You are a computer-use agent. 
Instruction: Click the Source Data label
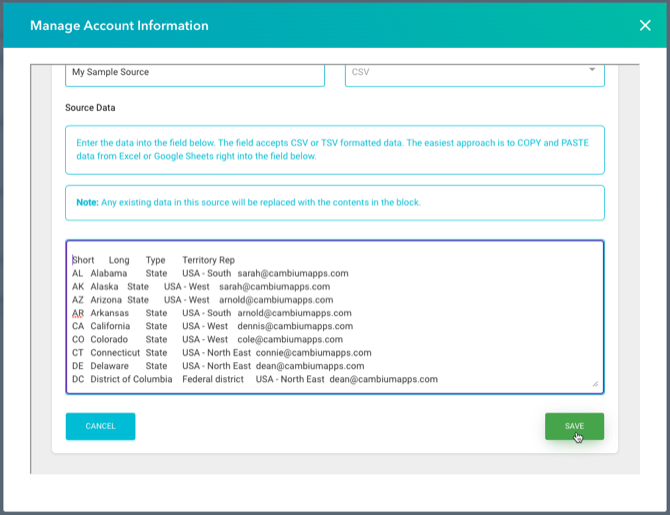(x=90, y=108)
